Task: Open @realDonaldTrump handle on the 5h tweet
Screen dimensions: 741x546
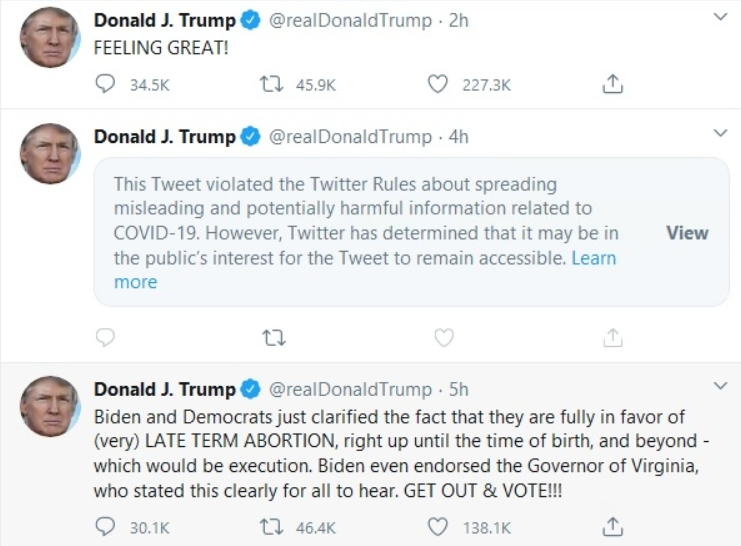Action: pyautogui.click(x=350, y=389)
